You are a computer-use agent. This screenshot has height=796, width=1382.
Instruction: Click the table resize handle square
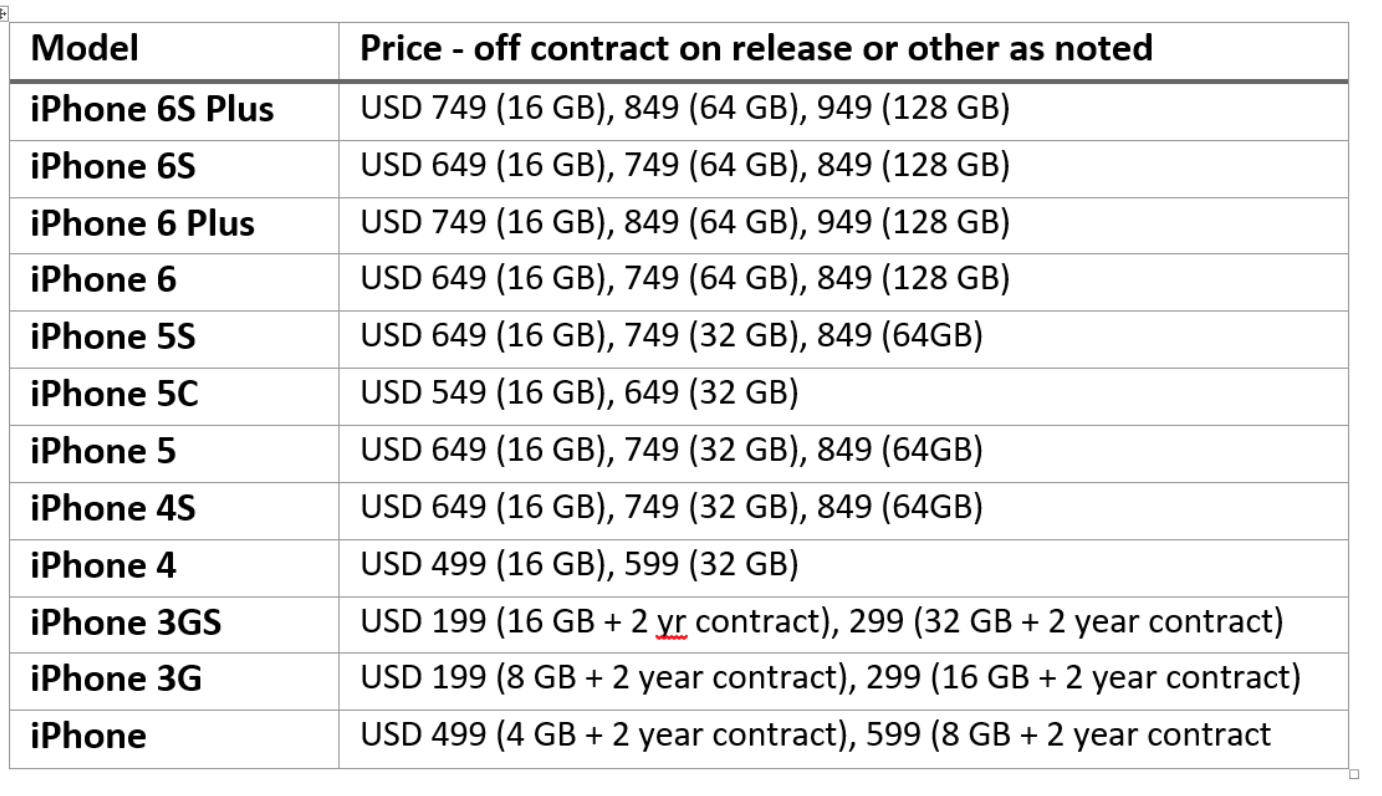point(1354,773)
